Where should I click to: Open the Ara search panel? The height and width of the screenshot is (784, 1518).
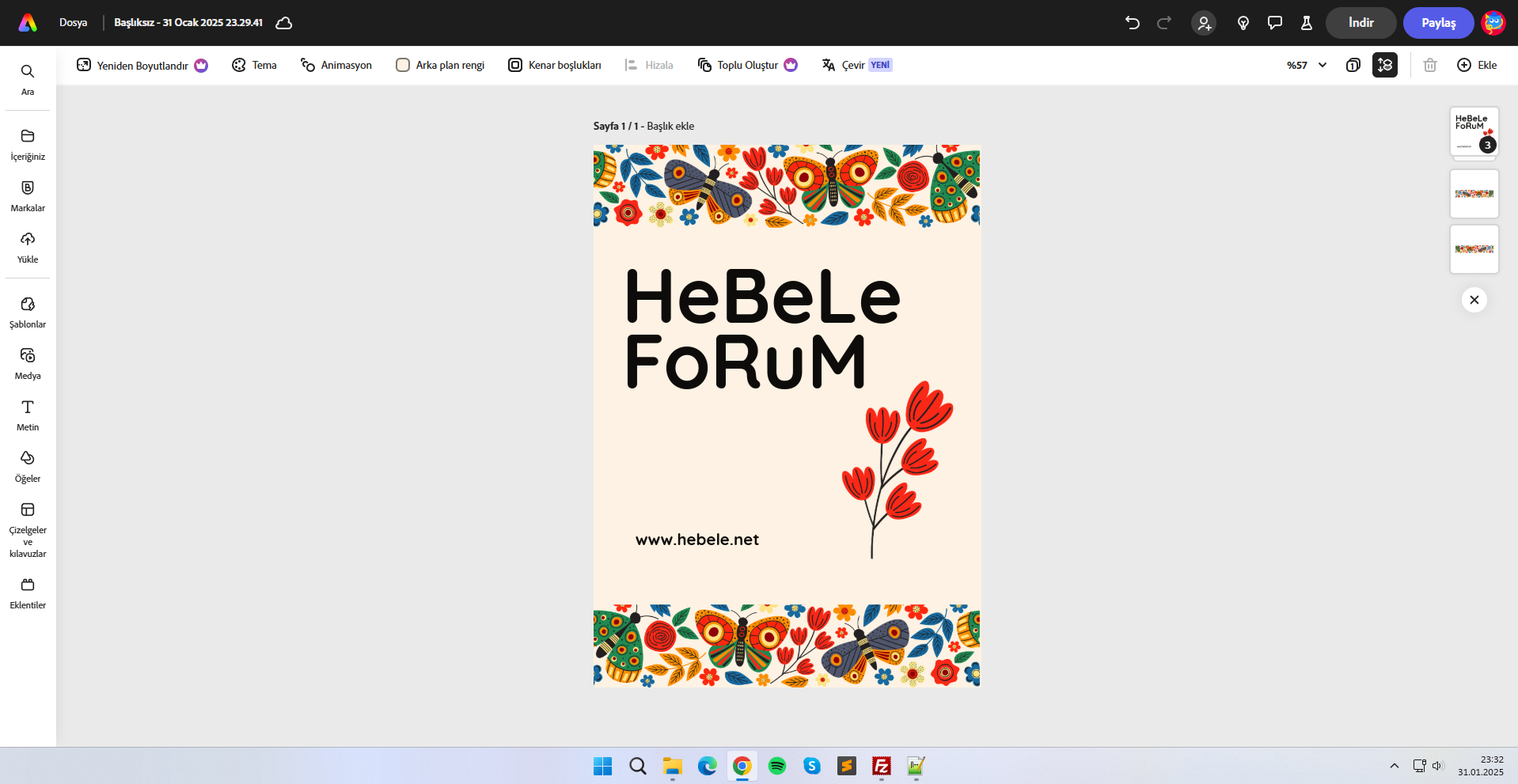pos(28,79)
